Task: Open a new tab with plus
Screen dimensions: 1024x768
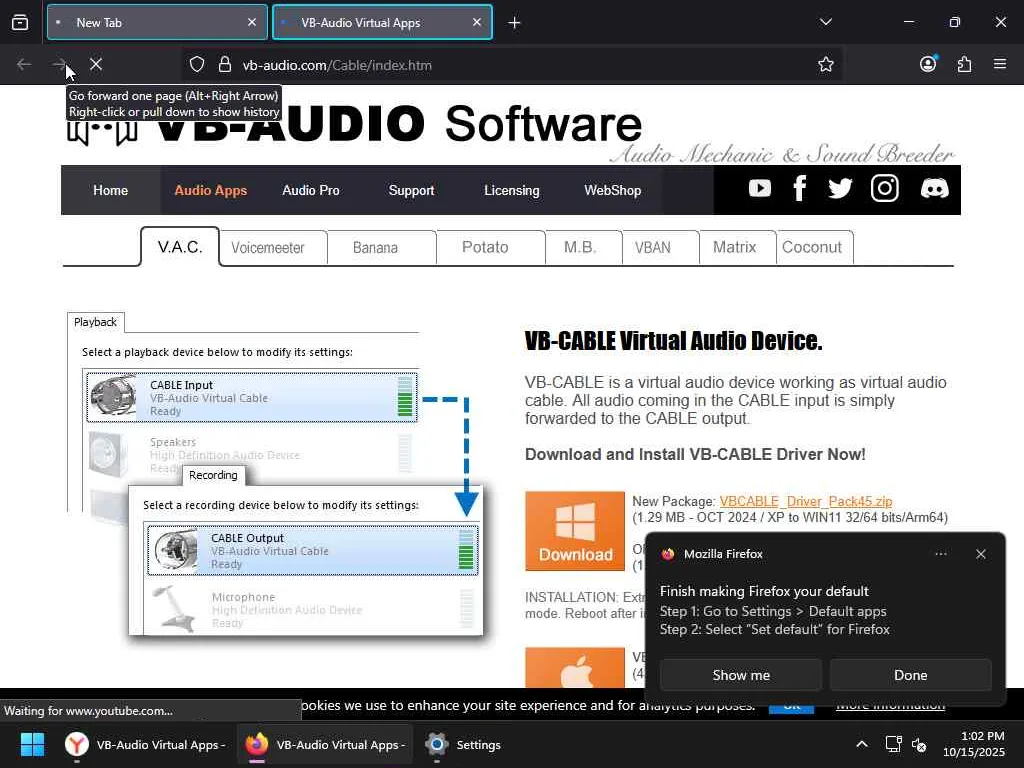Action: tap(514, 23)
